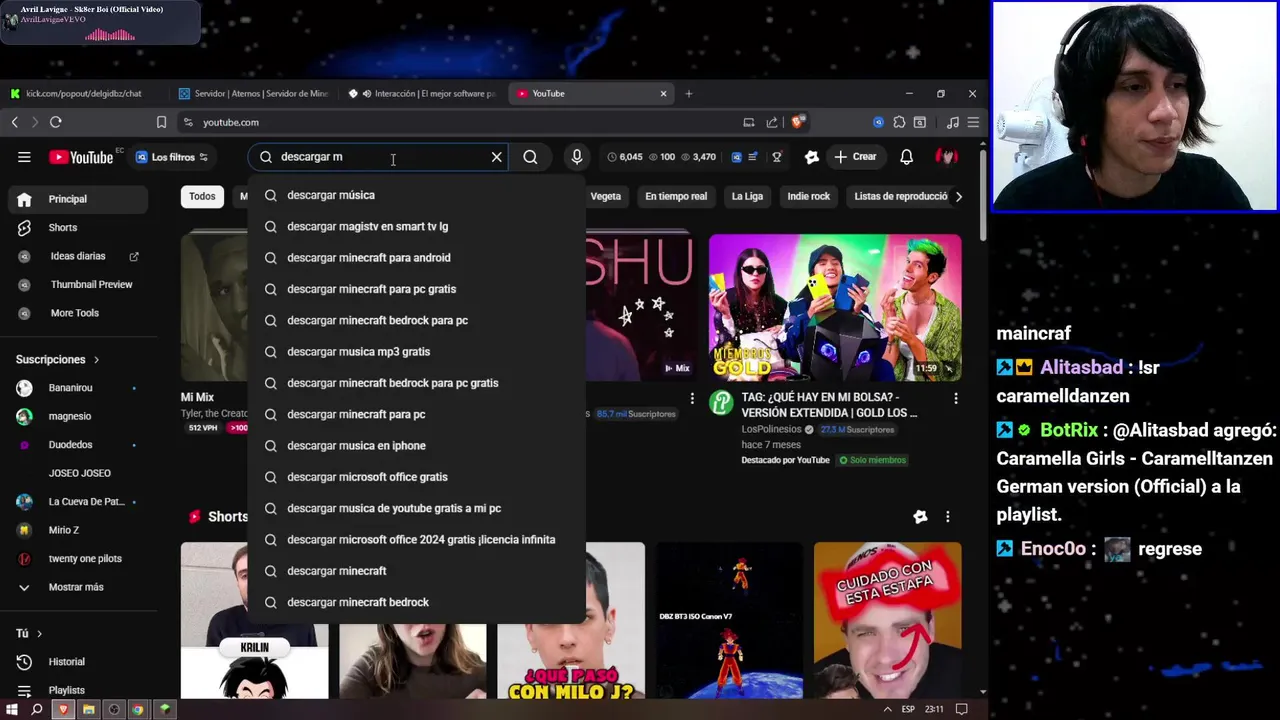Open the notifications bell
Image resolution: width=1280 pixels, height=720 pixels.
(906, 157)
